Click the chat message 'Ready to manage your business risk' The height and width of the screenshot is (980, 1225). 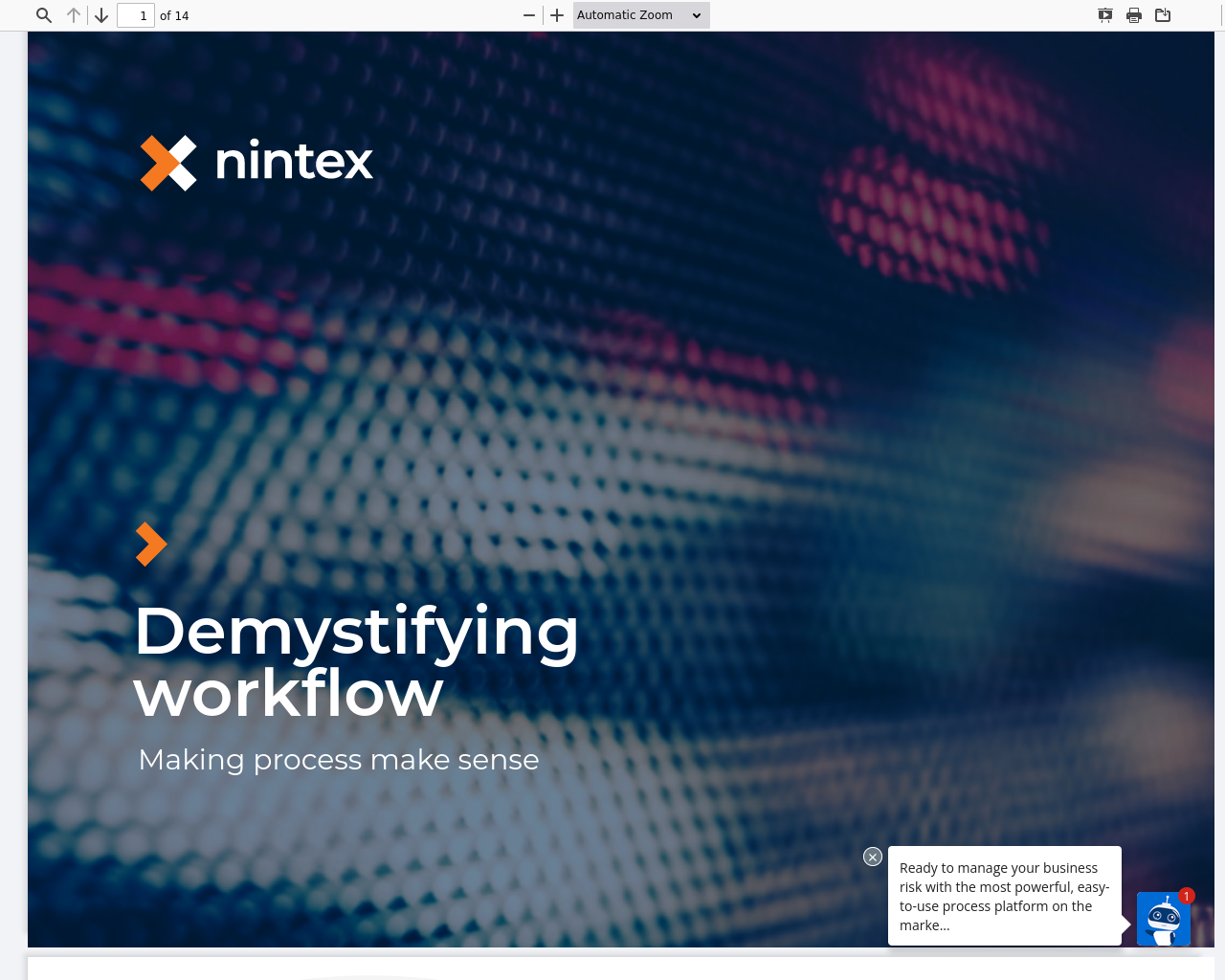[1005, 896]
